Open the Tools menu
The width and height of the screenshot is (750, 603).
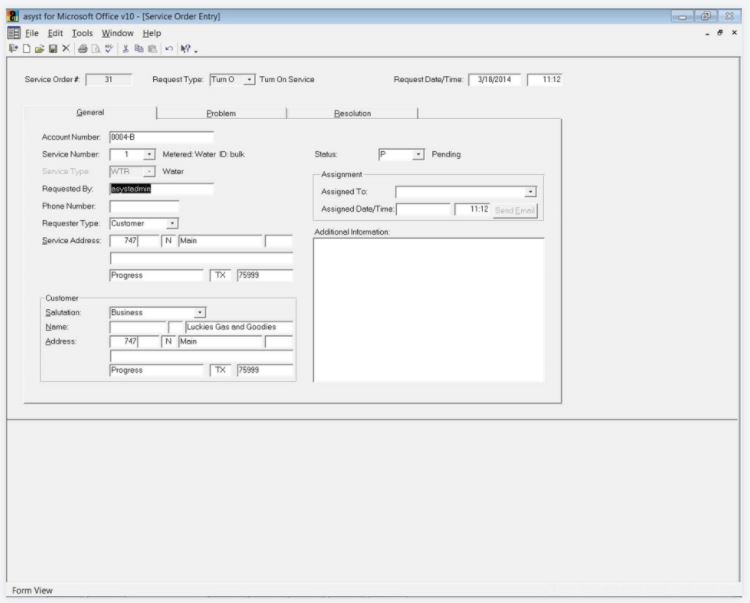point(82,33)
